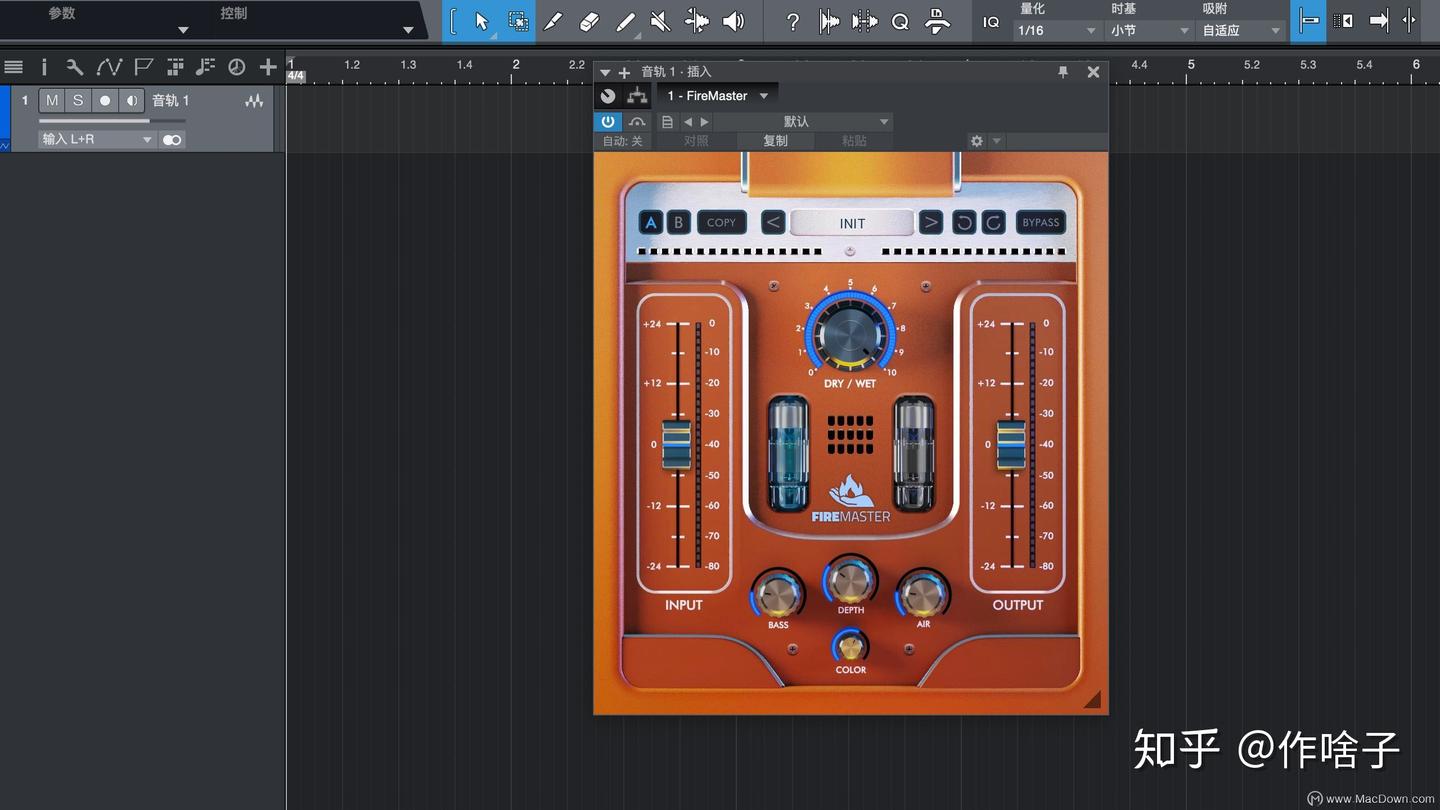
Task: Open the FireMaster plugin selector dropdown
Action: pyautogui.click(x=717, y=95)
